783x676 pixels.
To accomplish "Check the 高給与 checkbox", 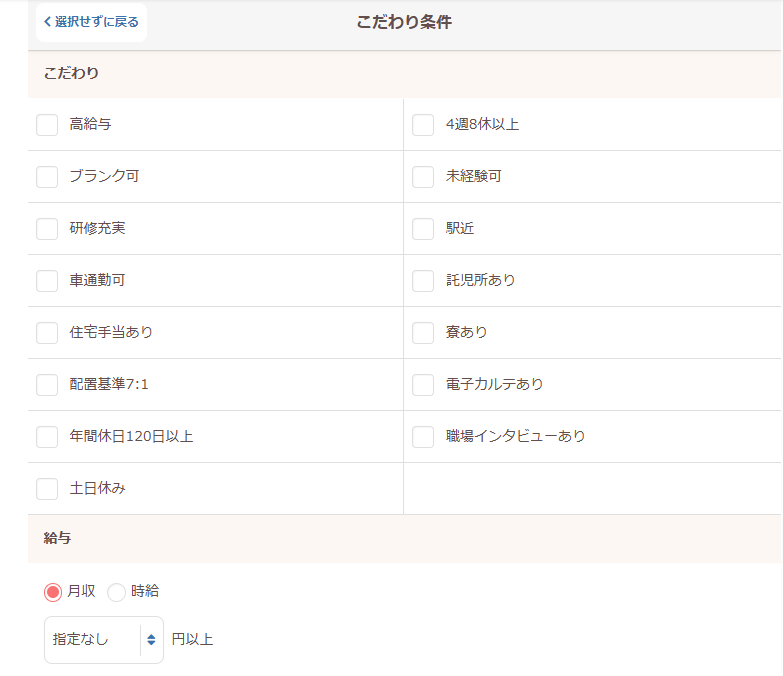I will pyautogui.click(x=47, y=125).
